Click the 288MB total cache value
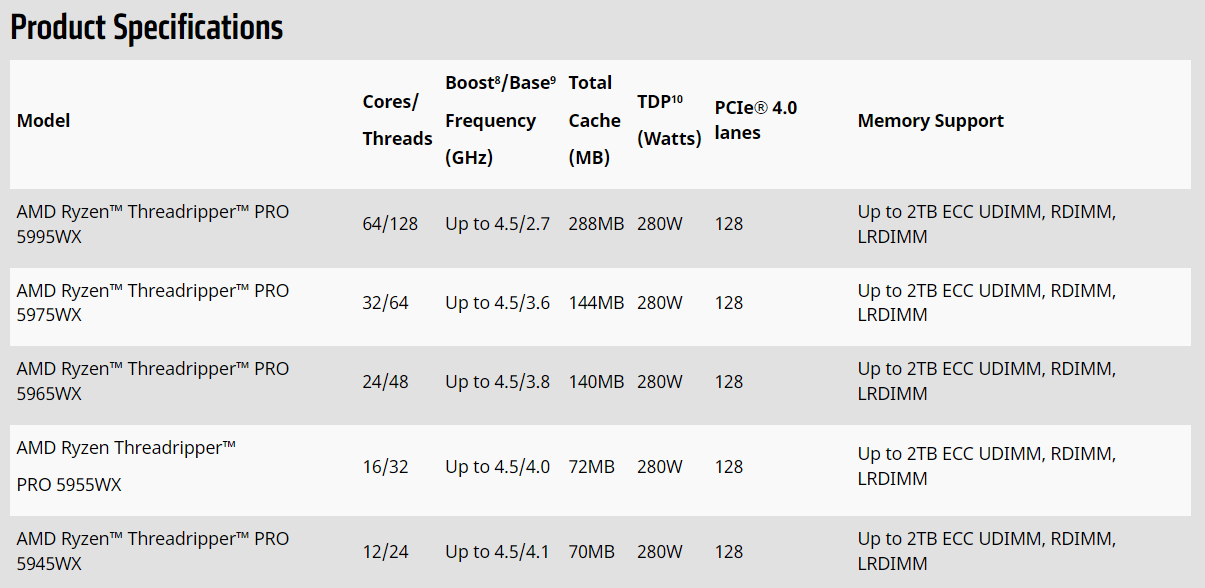The width and height of the screenshot is (1205, 588). tap(596, 224)
